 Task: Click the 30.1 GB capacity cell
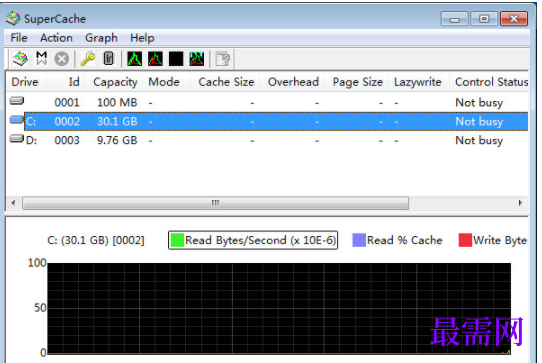coord(117,122)
